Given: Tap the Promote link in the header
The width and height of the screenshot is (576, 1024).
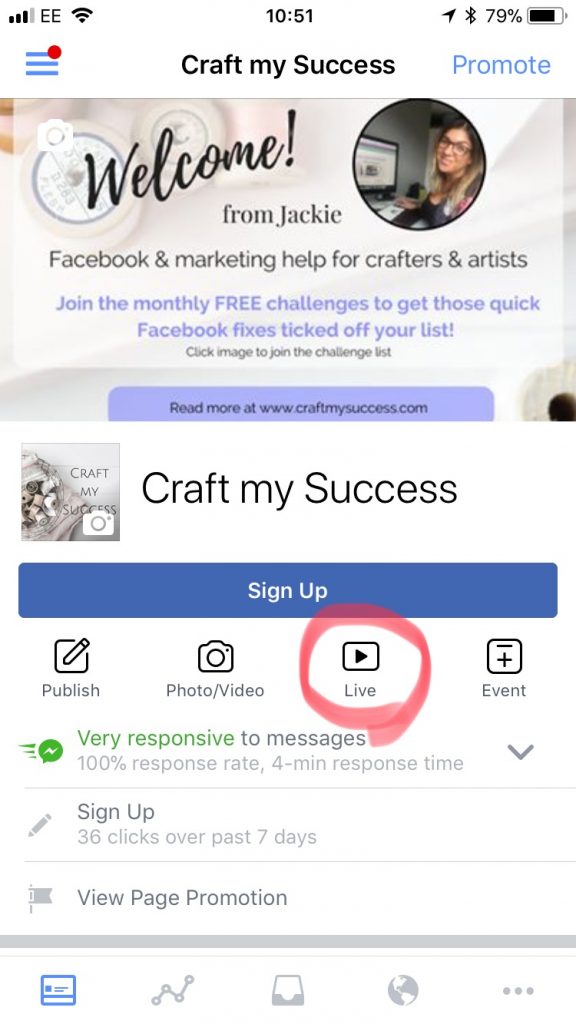Looking at the screenshot, I should click(501, 65).
